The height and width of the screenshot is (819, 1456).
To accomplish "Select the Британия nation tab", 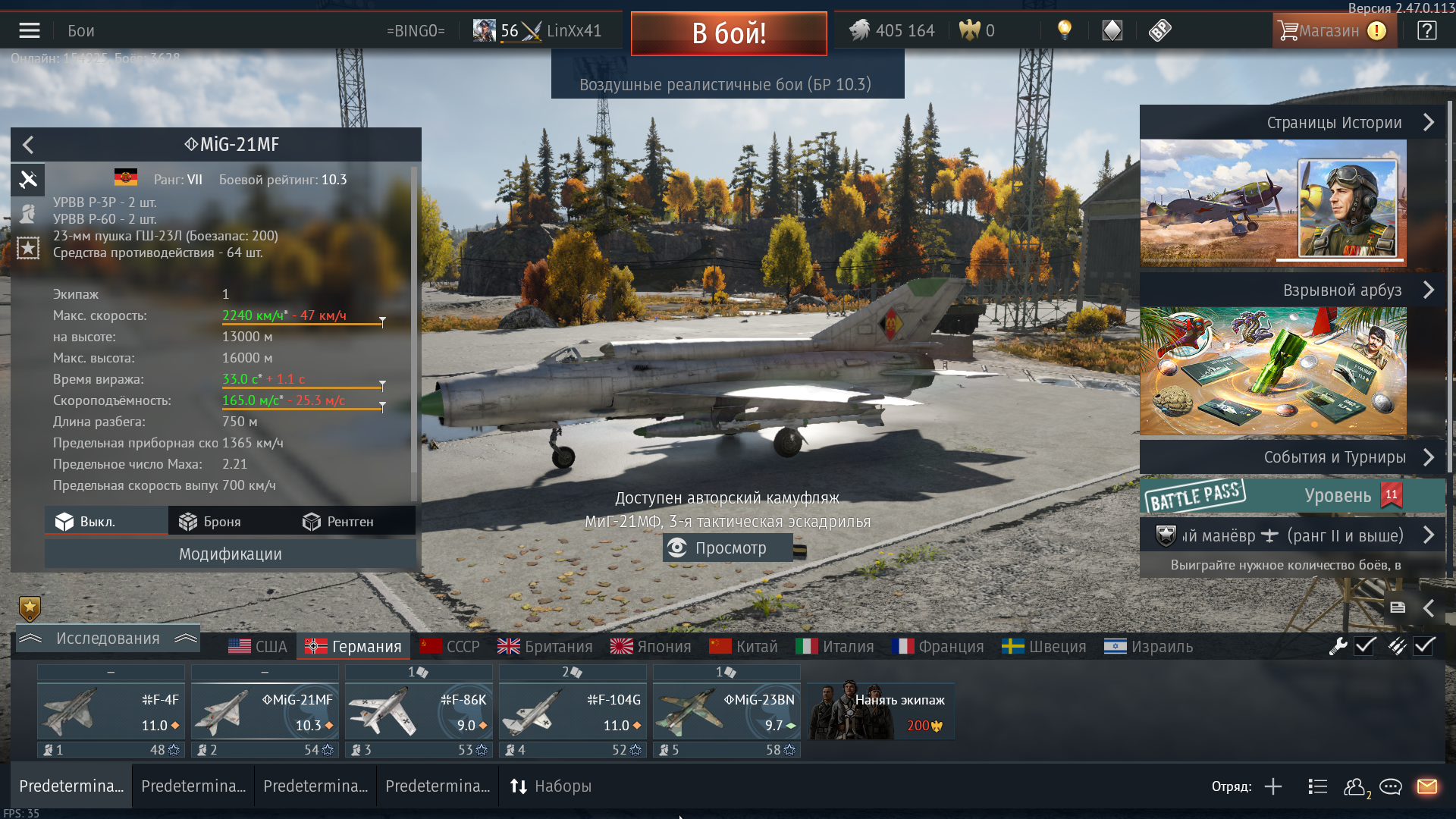I will click(x=544, y=647).
